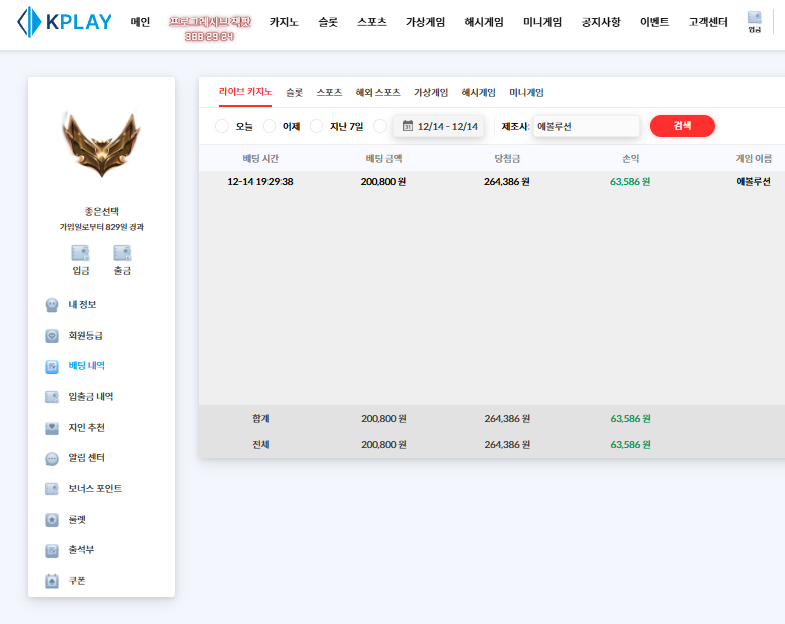
Task: Click the username 좋은선택
Action: [x=102, y=211]
